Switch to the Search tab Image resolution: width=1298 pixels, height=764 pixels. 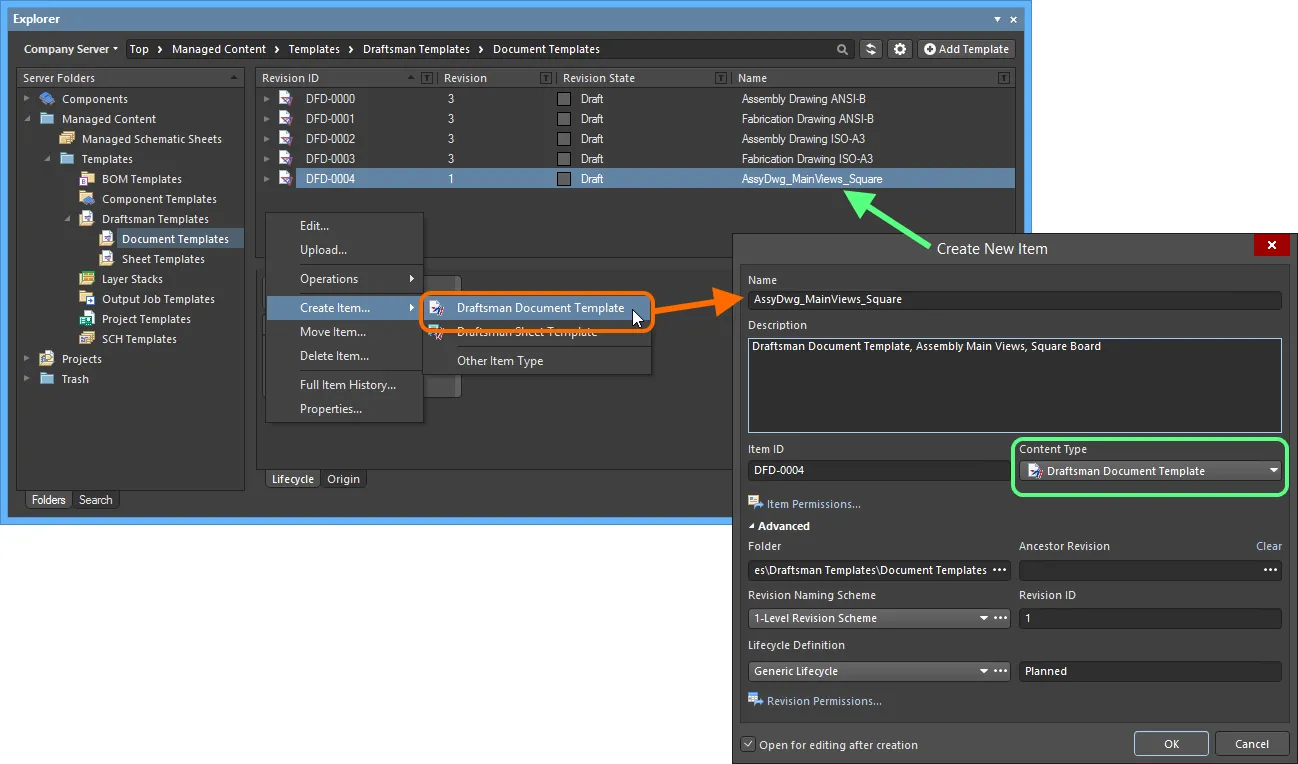pos(96,500)
